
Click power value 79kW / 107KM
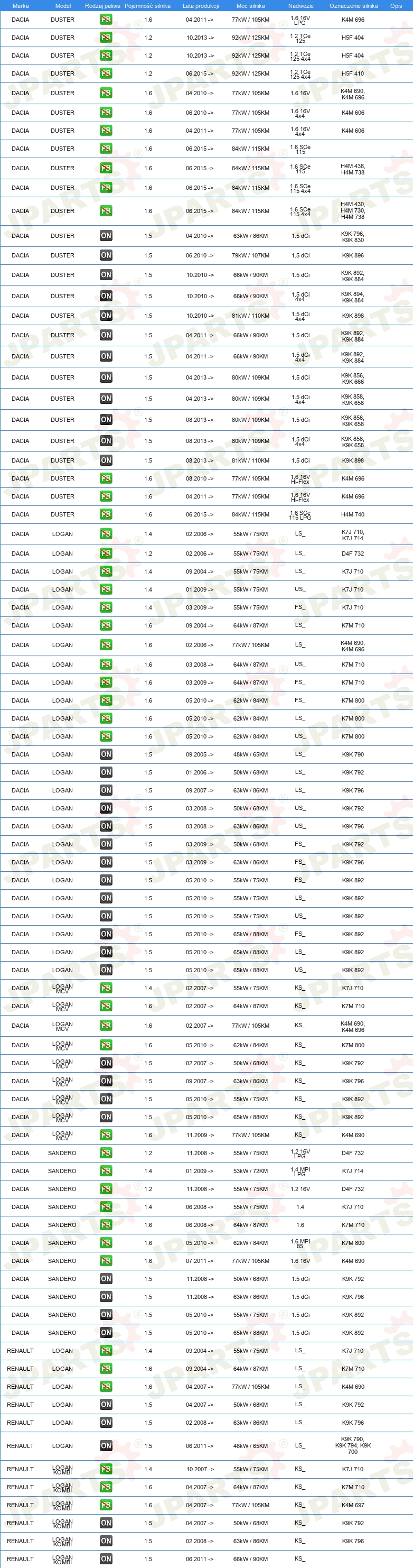tap(250, 256)
